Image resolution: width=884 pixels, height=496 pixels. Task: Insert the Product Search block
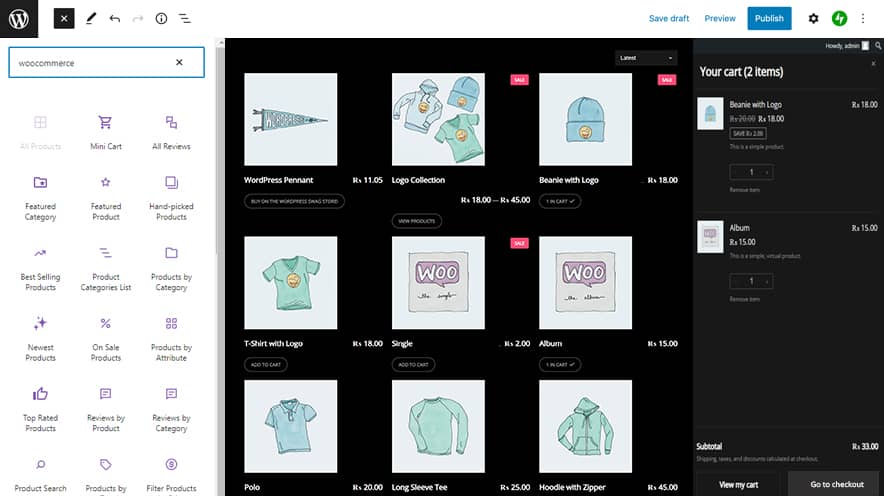[x=41, y=475]
